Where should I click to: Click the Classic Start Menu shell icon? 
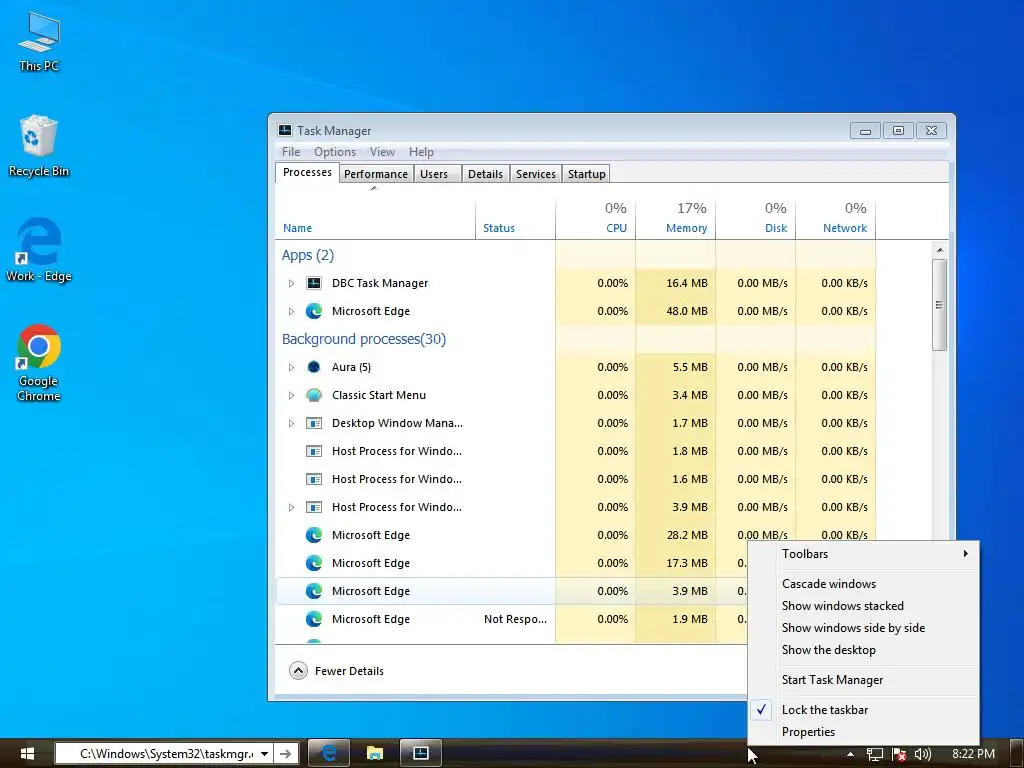[x=313, y=395]
